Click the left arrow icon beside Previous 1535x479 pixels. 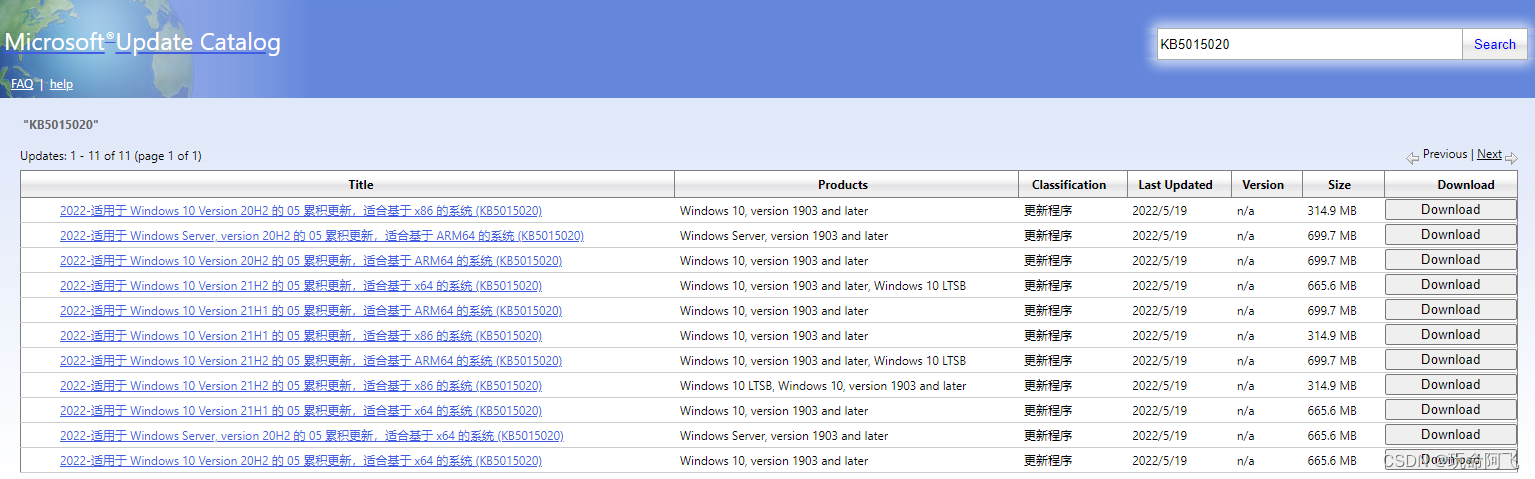pyautogui.click(x=1412, y=158)
